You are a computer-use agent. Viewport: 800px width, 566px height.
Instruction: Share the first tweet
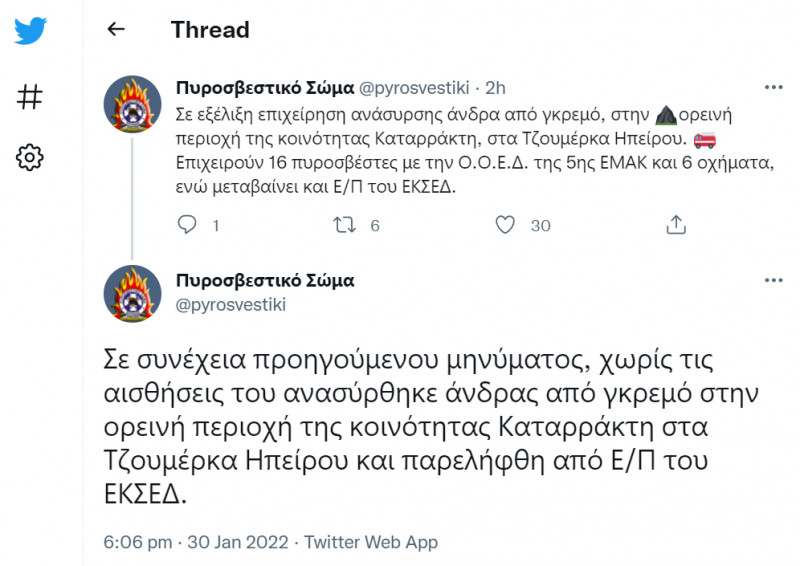[676, 225]
